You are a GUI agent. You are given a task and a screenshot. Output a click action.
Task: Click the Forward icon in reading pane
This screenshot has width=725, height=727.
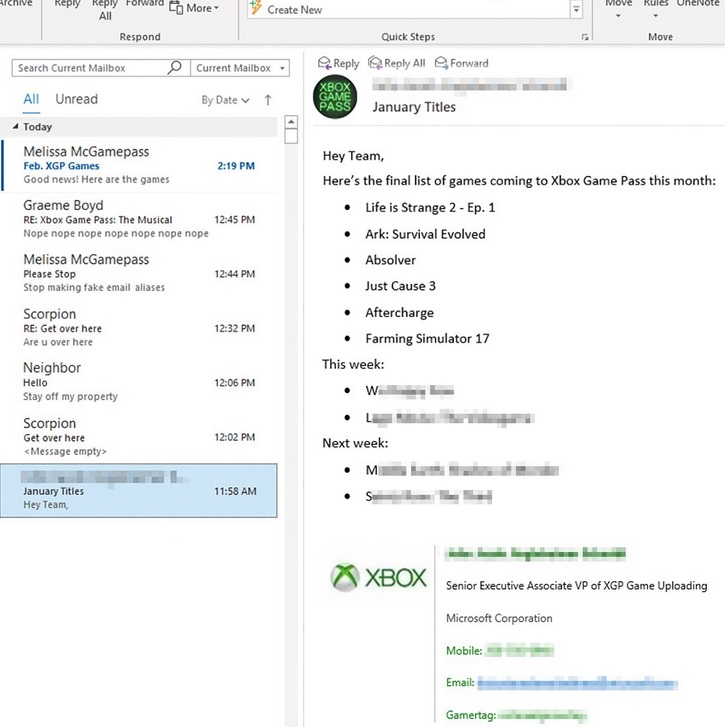point(441,63)
